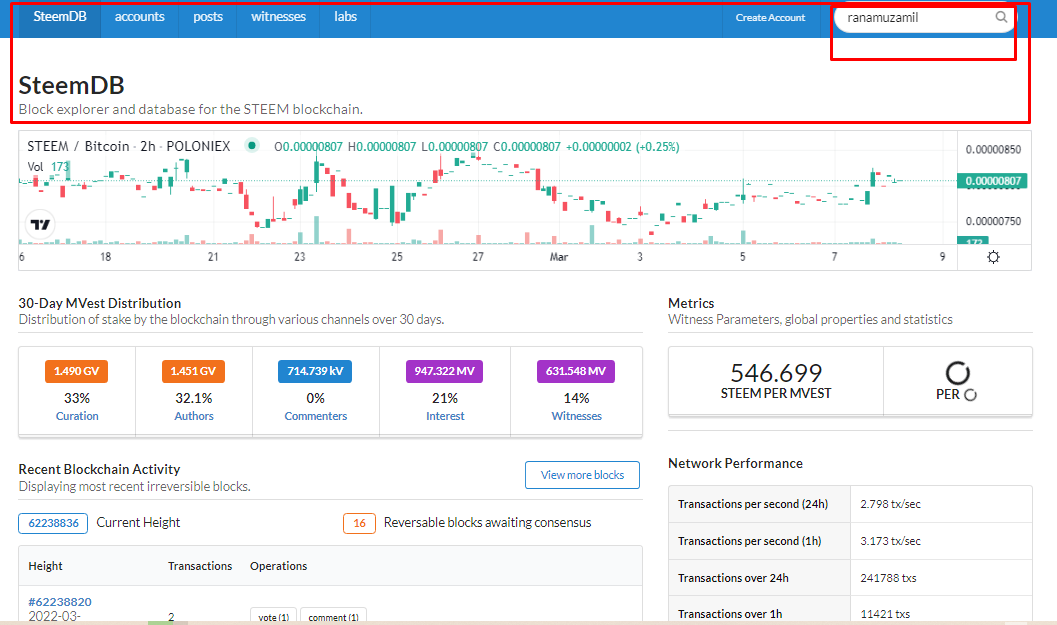1057x625 pixels.
Task: Open the labs menu
Action: click(345, 18)
